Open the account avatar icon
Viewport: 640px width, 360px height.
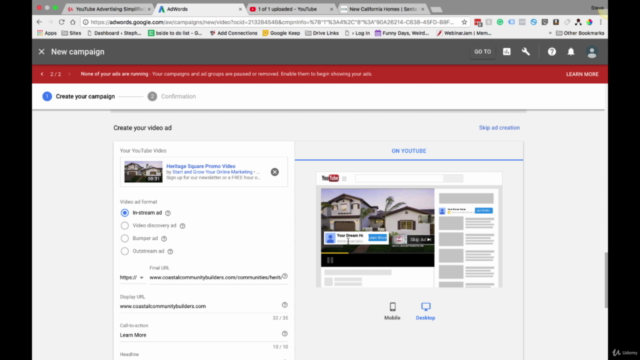point(592,52)
